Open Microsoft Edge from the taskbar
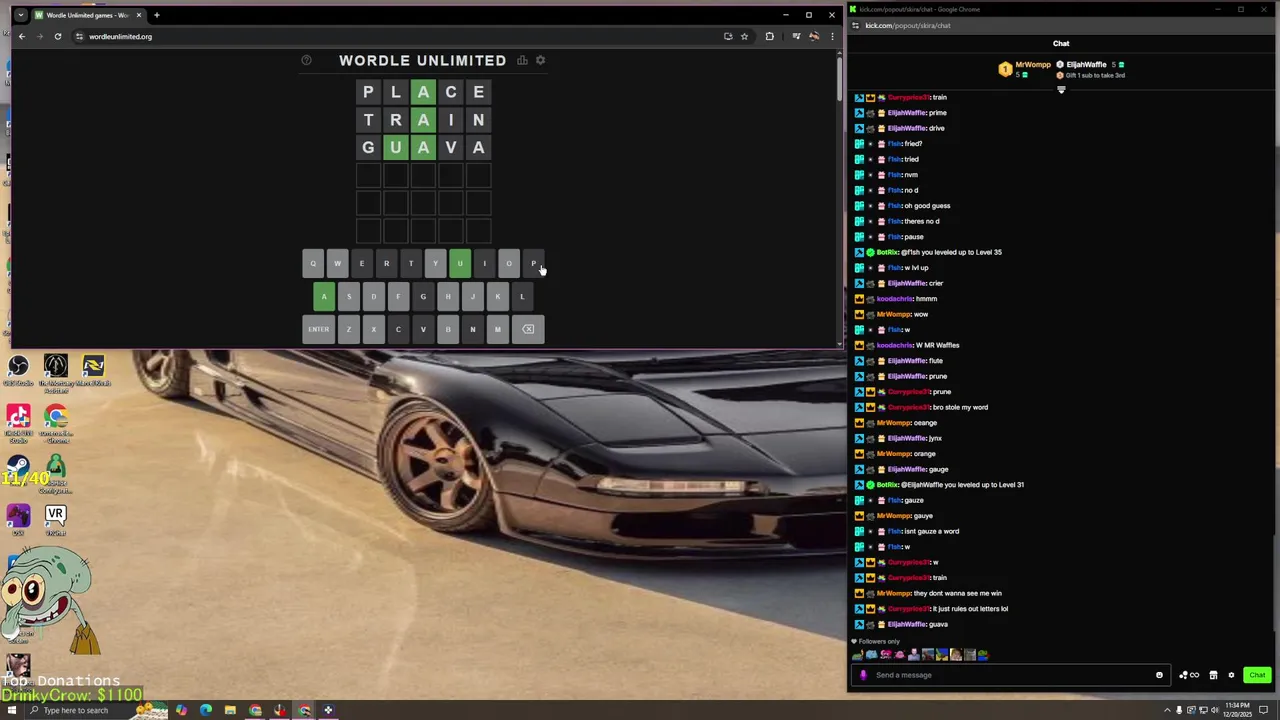The width and height of the screenshot is (1280, 720). pyautogui.click(x=206, y=710)
